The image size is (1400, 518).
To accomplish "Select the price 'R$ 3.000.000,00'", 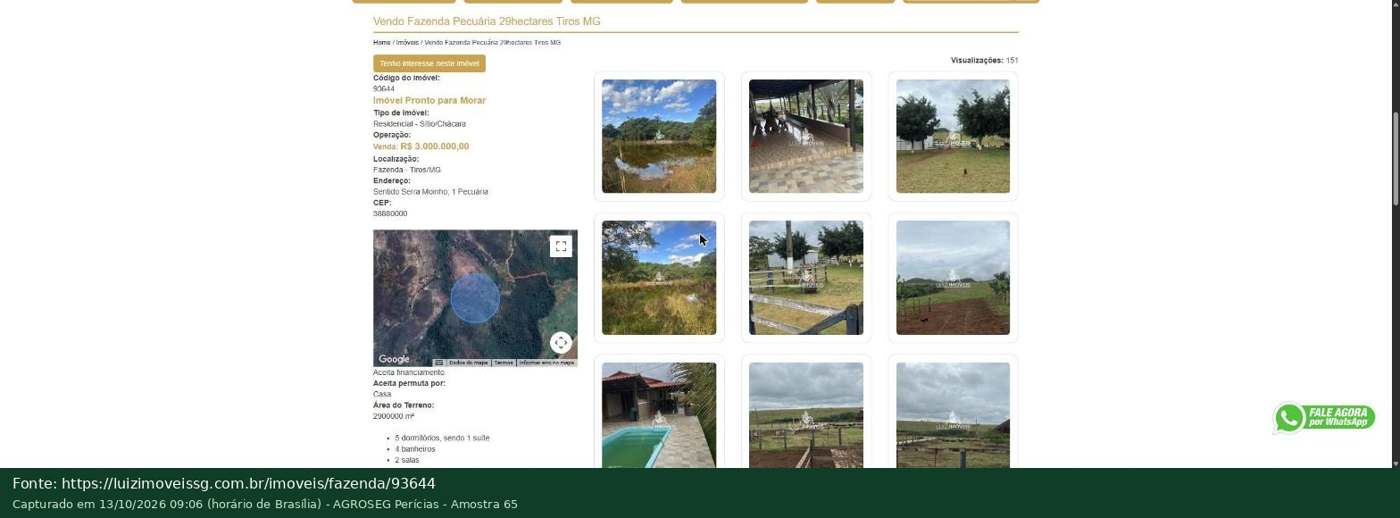I will point(434,146).
